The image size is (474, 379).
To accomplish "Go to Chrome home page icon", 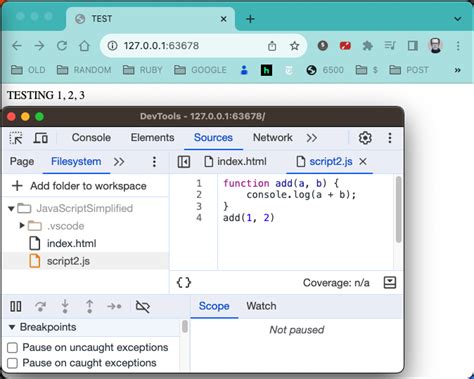I will (84, 46).
